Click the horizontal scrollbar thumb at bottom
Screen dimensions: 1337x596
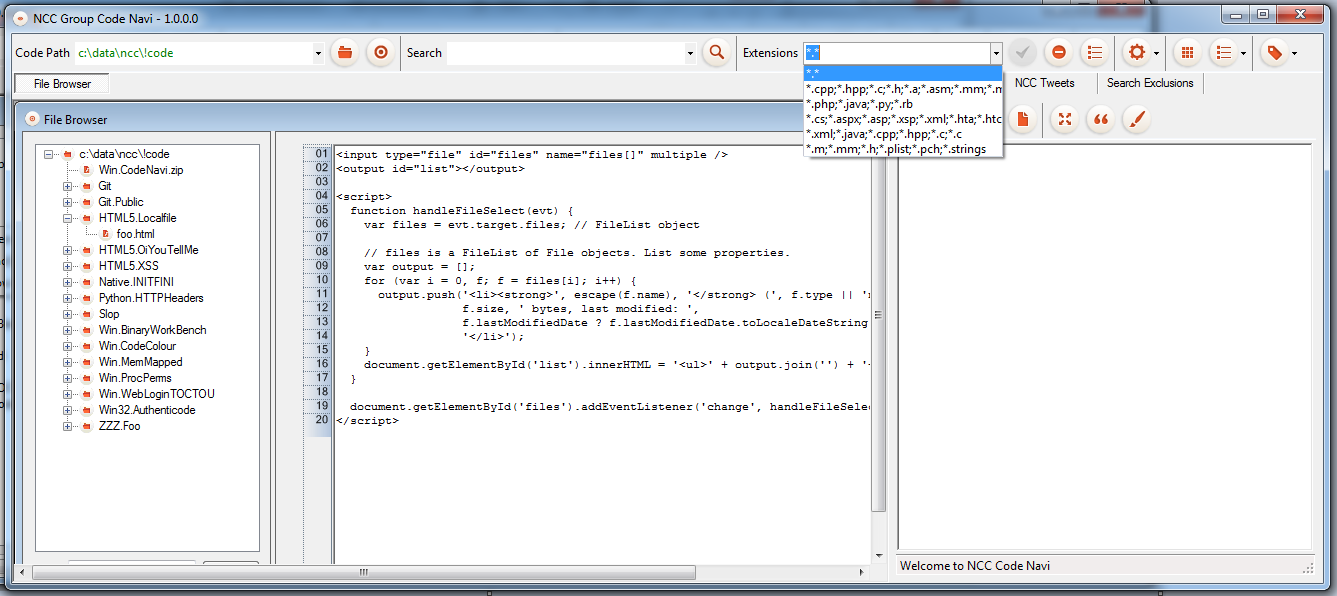tap(363, 573)
